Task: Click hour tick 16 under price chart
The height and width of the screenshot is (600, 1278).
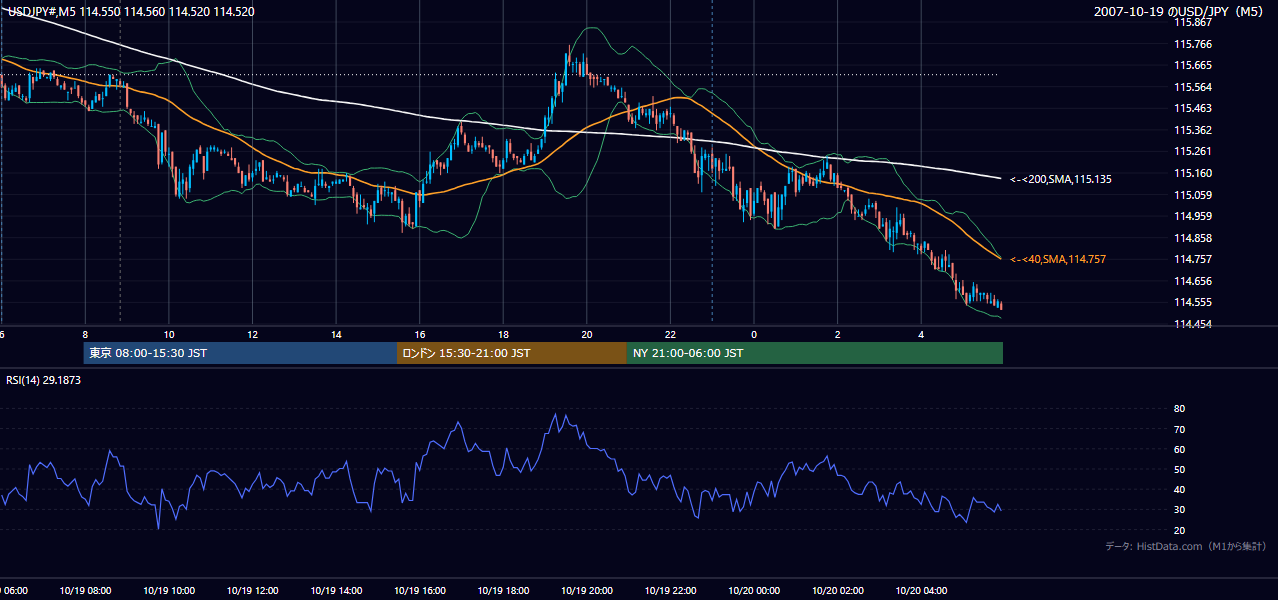Action: point(419,334)
